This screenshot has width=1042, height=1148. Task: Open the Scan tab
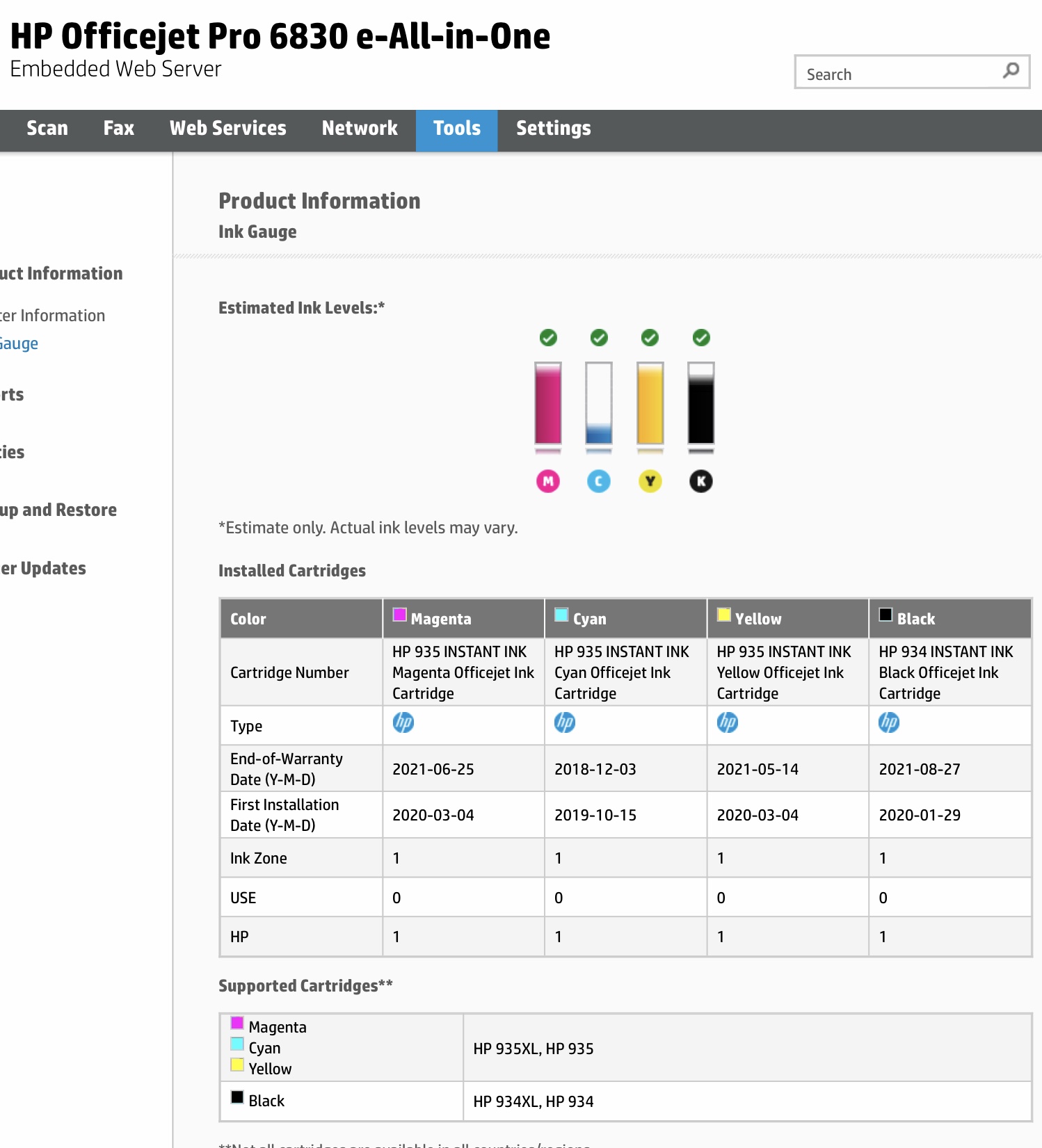[47, 129]
